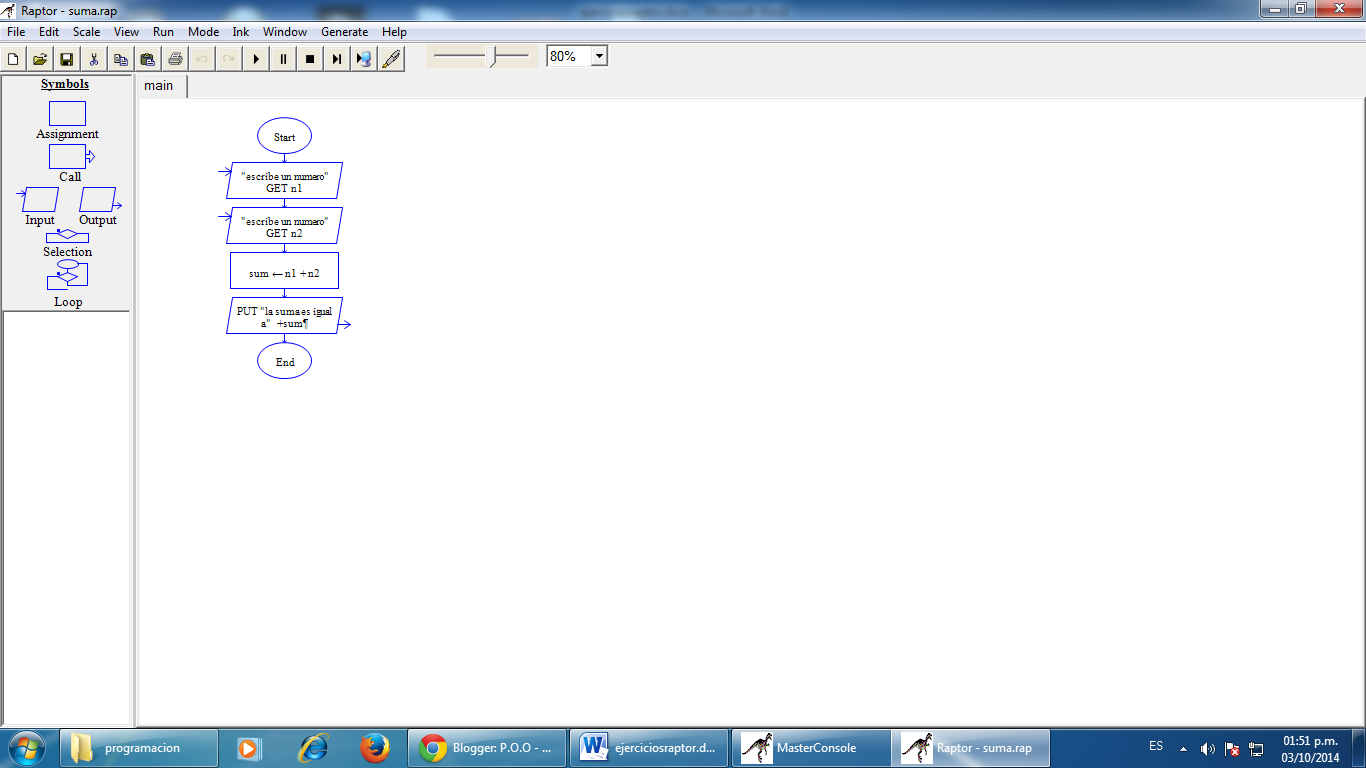The width and height of the screenshot is (1366, 768).
Task: Show hidden tray icons arrow
Action: click(x=1184, y=748)
